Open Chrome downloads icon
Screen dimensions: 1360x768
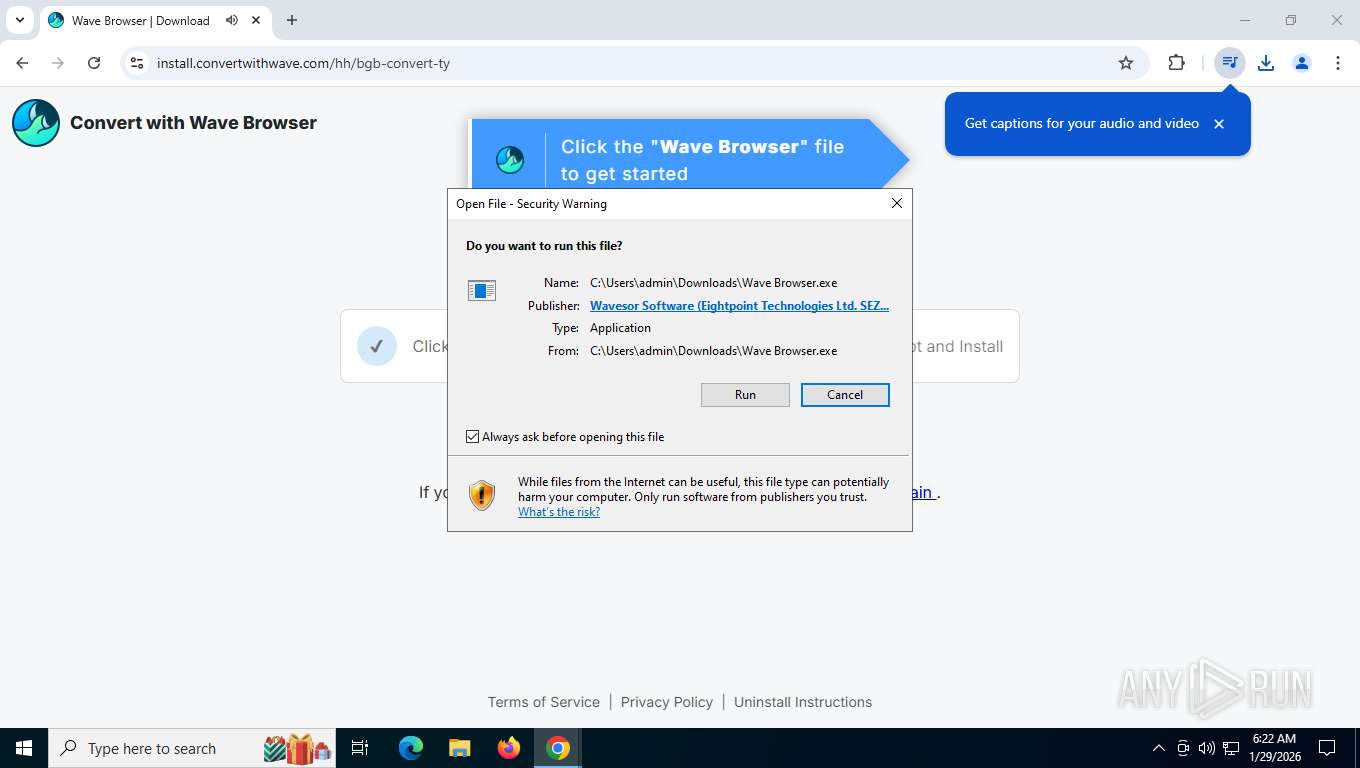[x=1266, y=63]
